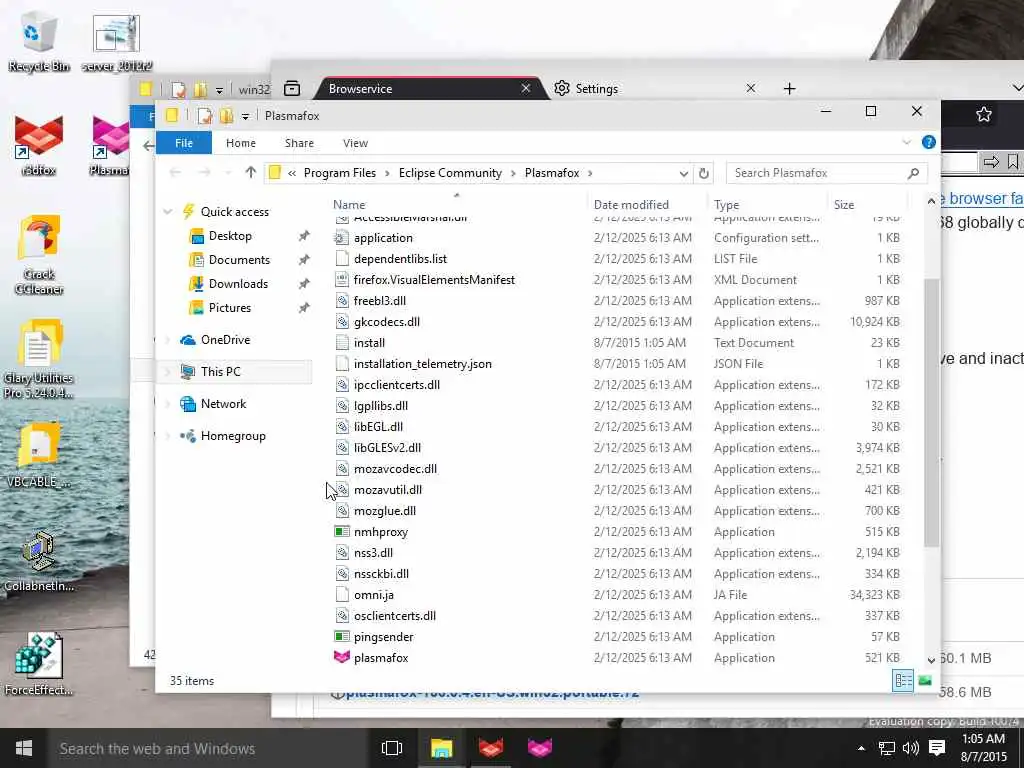Open the Home ribbon tab
This screenshot has width=1024, height=768.
pos(241,143)
